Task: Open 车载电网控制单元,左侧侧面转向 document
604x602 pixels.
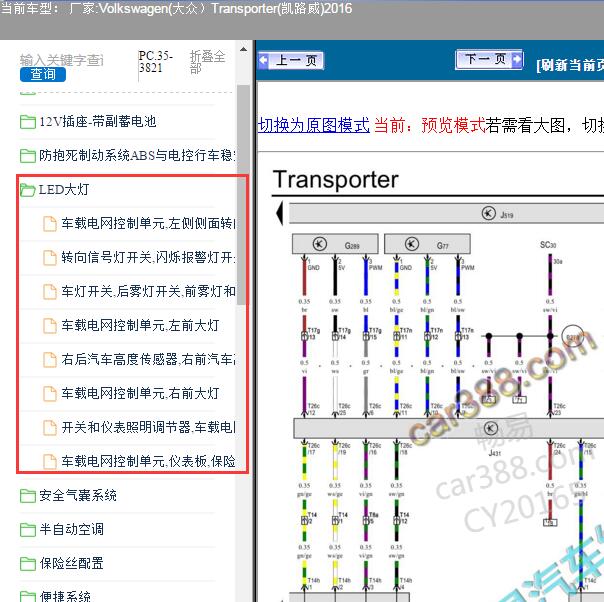Action: [x=149, y=223]
